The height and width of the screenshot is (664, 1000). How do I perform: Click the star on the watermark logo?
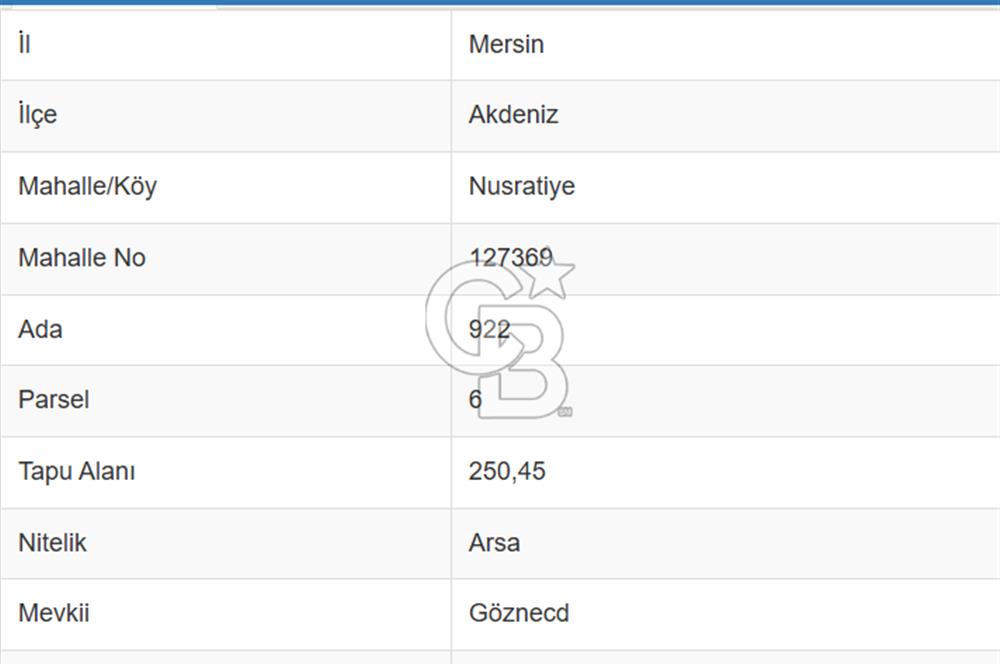(x=548, y=276)
